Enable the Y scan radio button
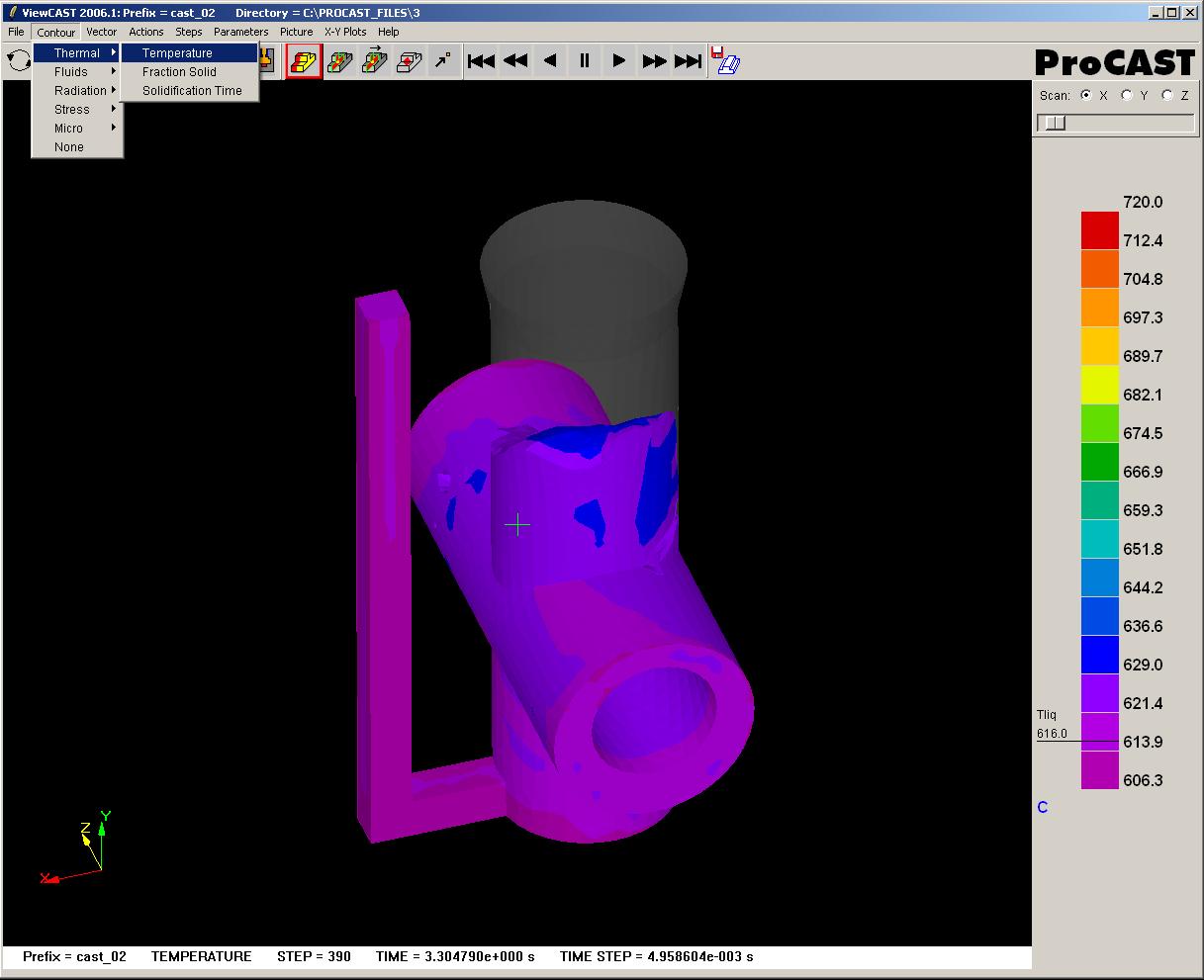The image size is (1204, 980). point(1125,95)
